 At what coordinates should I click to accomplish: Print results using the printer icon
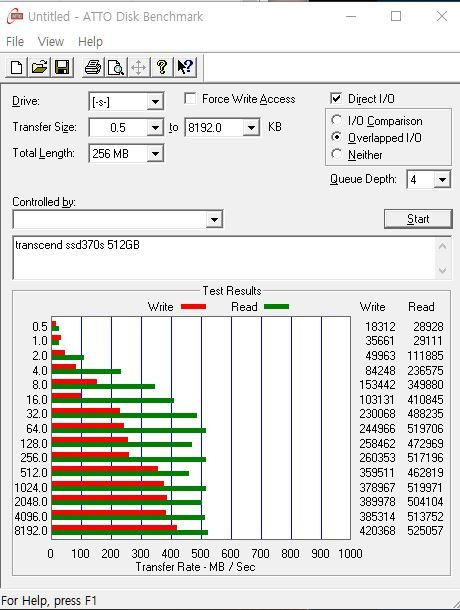93,67
